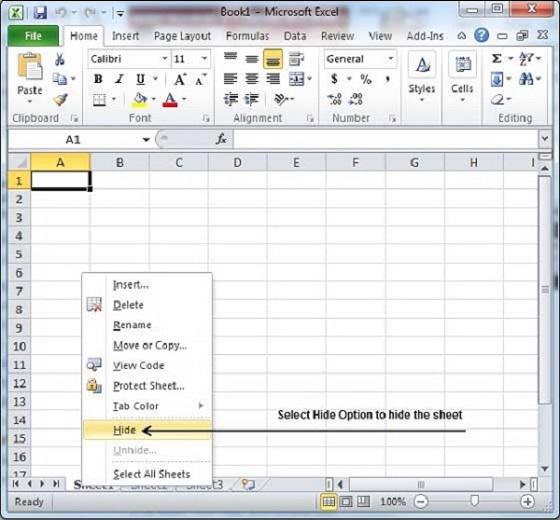Image resolution: width=560 pixels, height=520 pixels.
Task: Select Top Align icon
Action: (231, 58)
